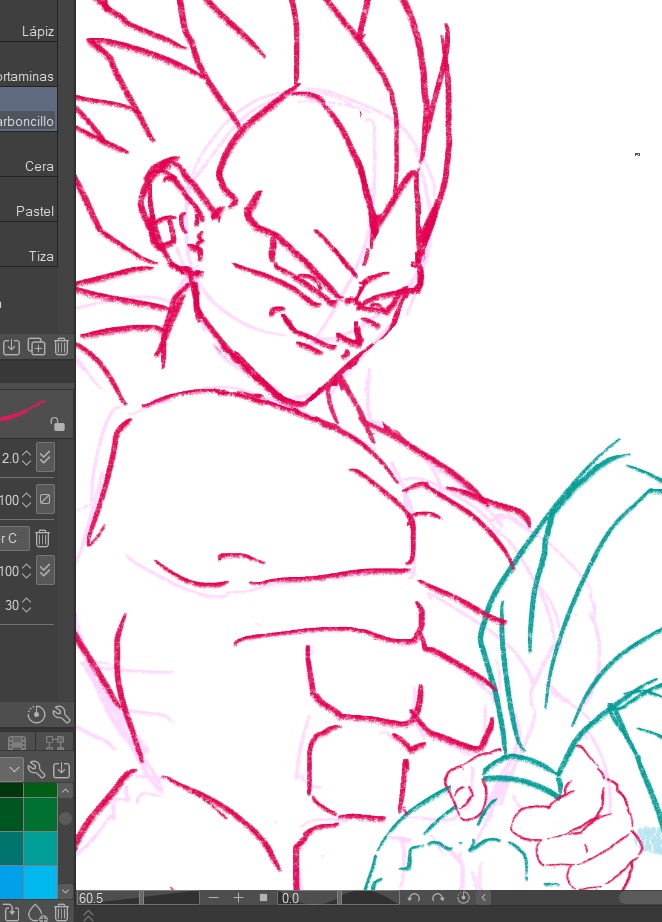Pick the deeper blue swatch
This screenshot has height=922, width=662.
pos(11,880)
